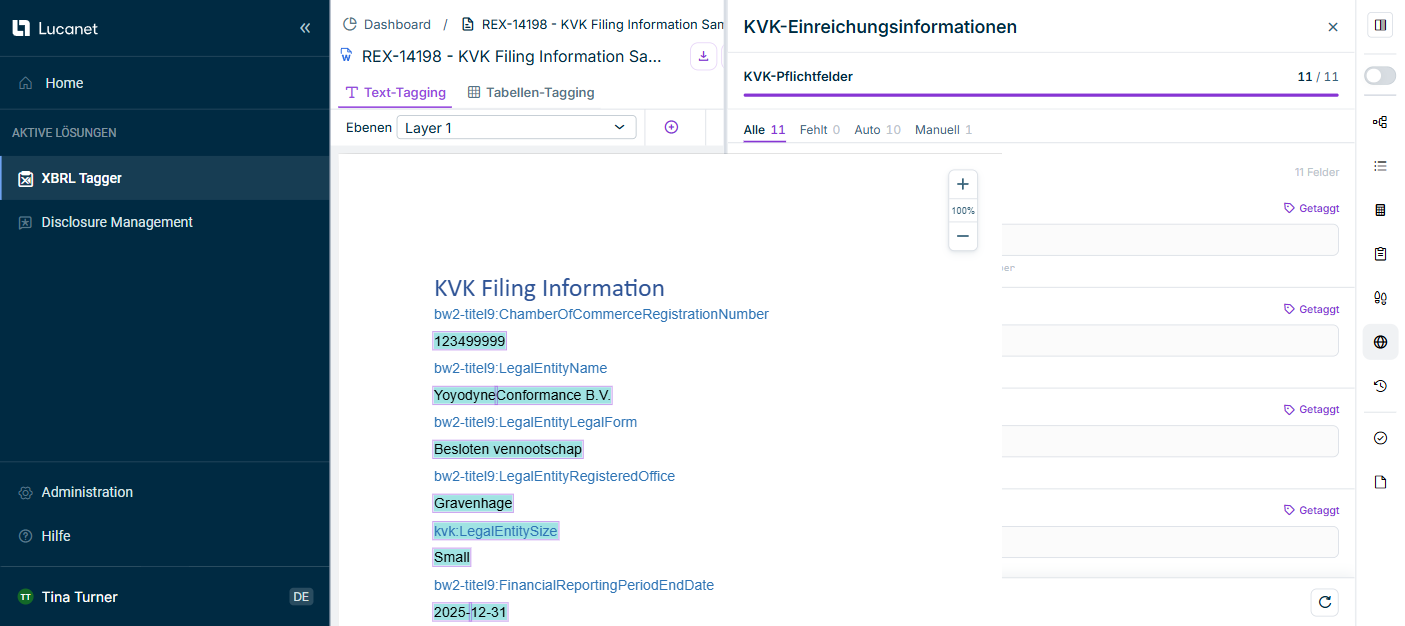Click the KVK Filing Information heading

click(549, 288)
